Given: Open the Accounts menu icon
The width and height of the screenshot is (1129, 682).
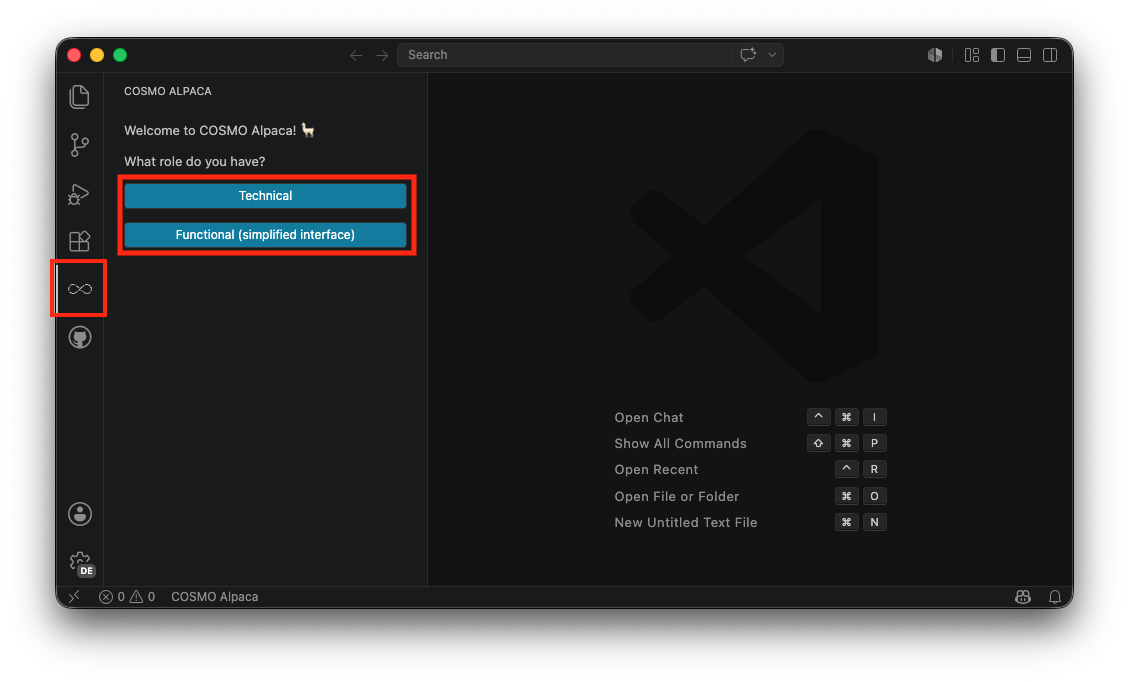Looking at the screenshot, I should (x=80, y=514).
